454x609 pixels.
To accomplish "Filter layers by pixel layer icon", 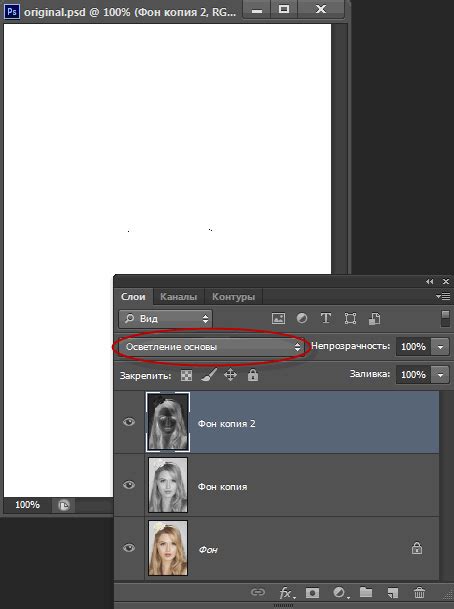I will (x=278, y=318).
